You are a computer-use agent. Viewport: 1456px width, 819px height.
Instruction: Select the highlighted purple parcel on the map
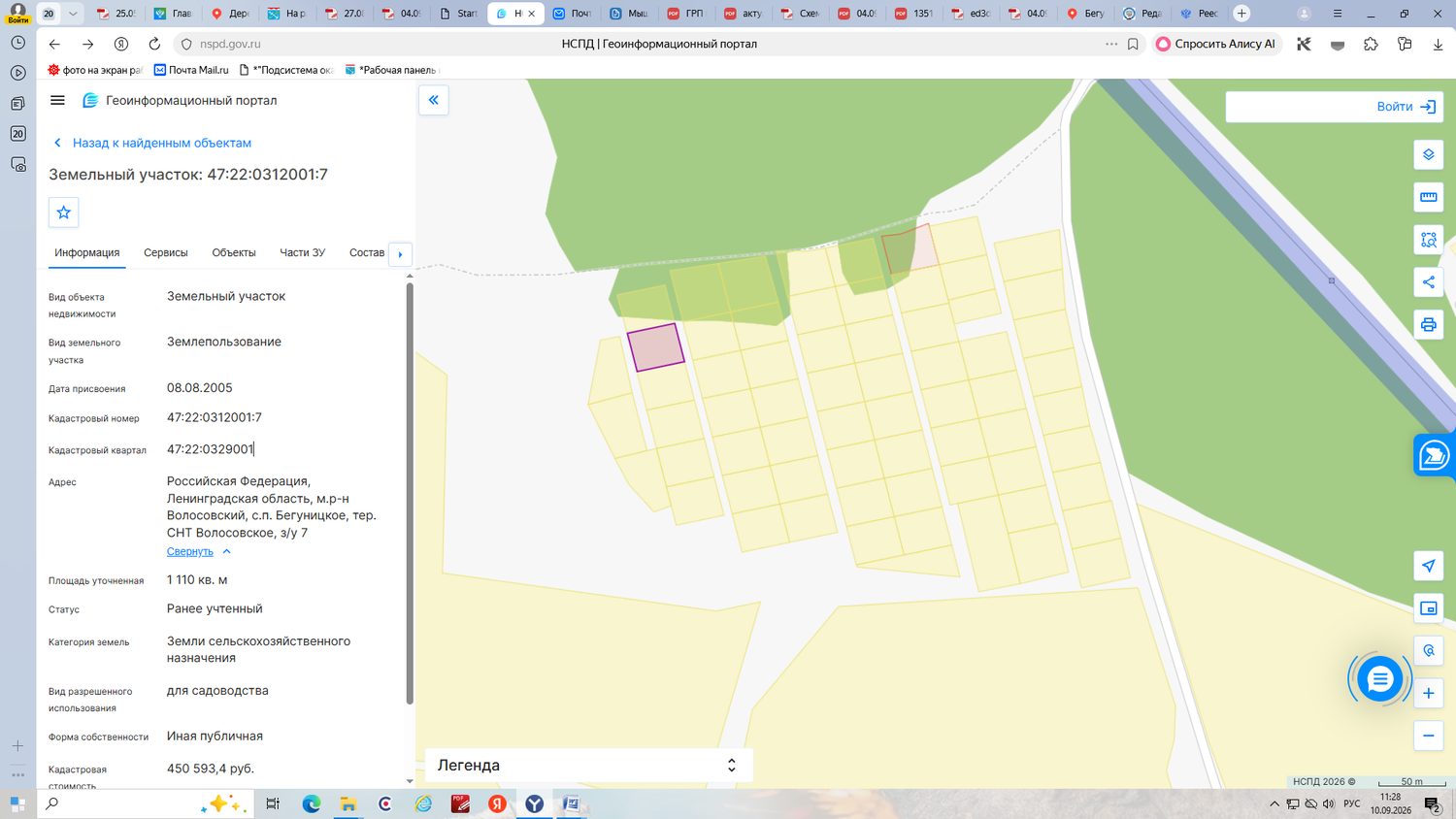[x=656, y=347]
